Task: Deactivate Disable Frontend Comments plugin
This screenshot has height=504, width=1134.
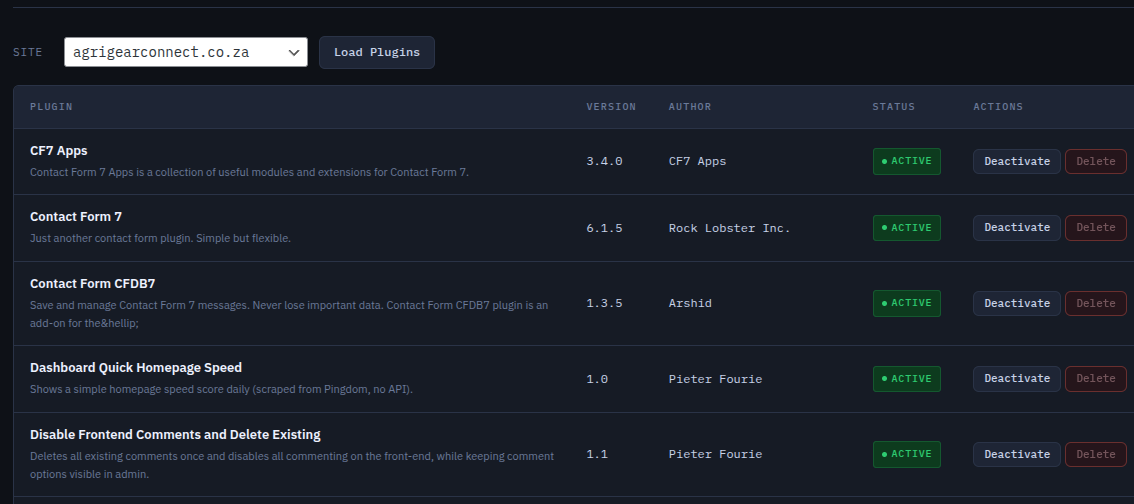Action: tap(1017, 455)
